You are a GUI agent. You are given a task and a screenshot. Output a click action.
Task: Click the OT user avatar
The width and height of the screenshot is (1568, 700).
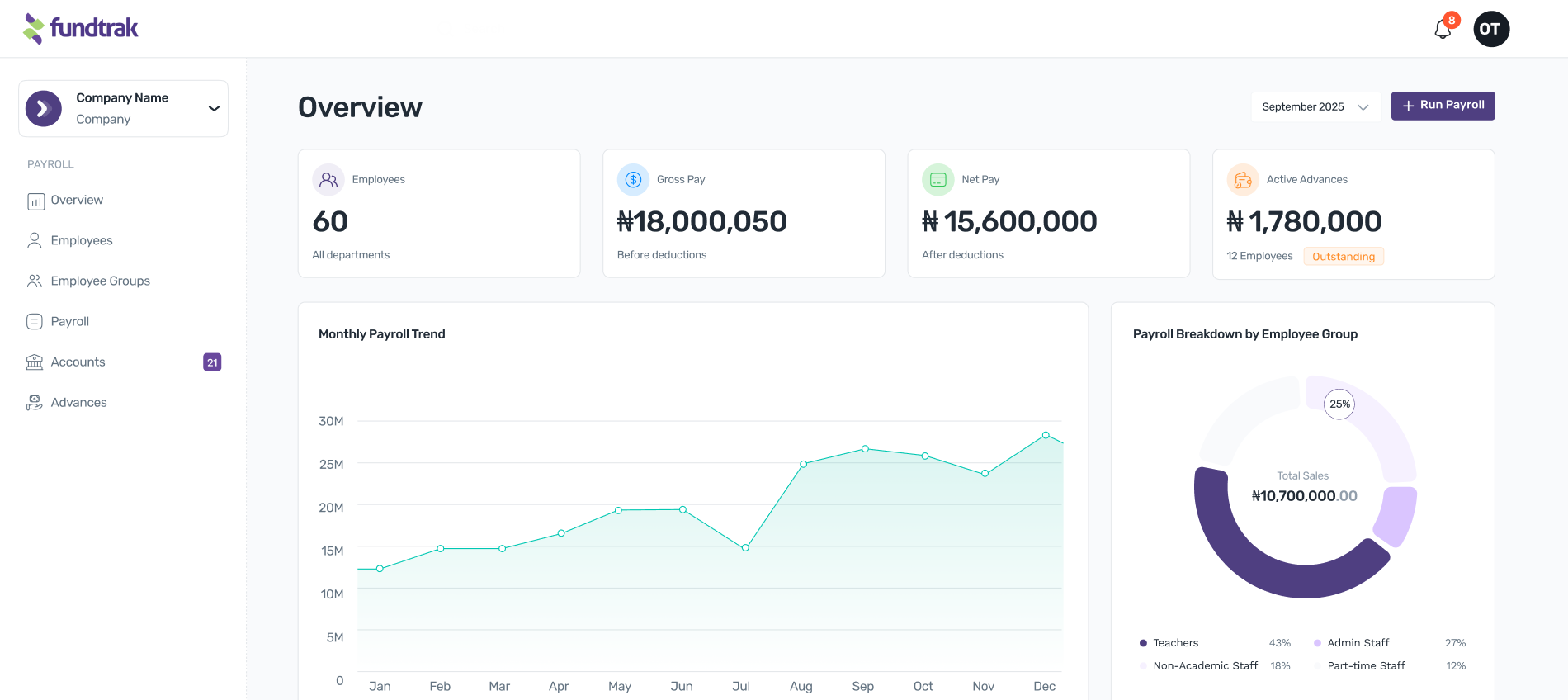(1491, 30)
